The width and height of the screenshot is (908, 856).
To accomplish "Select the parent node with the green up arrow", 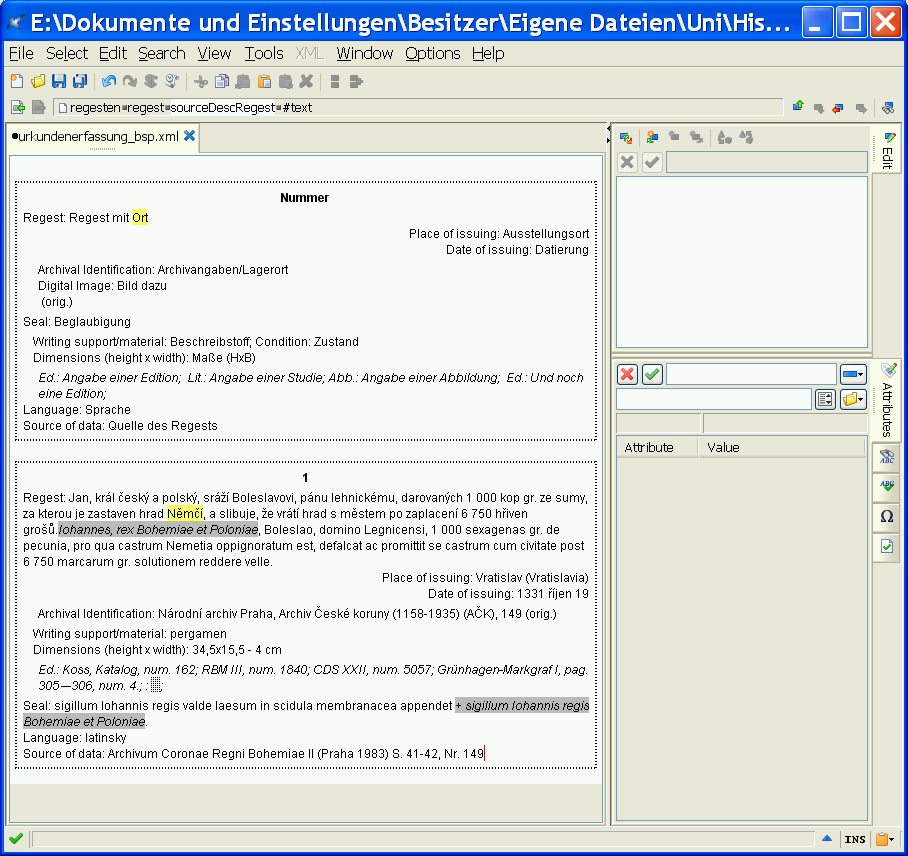I will tap(799, 106).
